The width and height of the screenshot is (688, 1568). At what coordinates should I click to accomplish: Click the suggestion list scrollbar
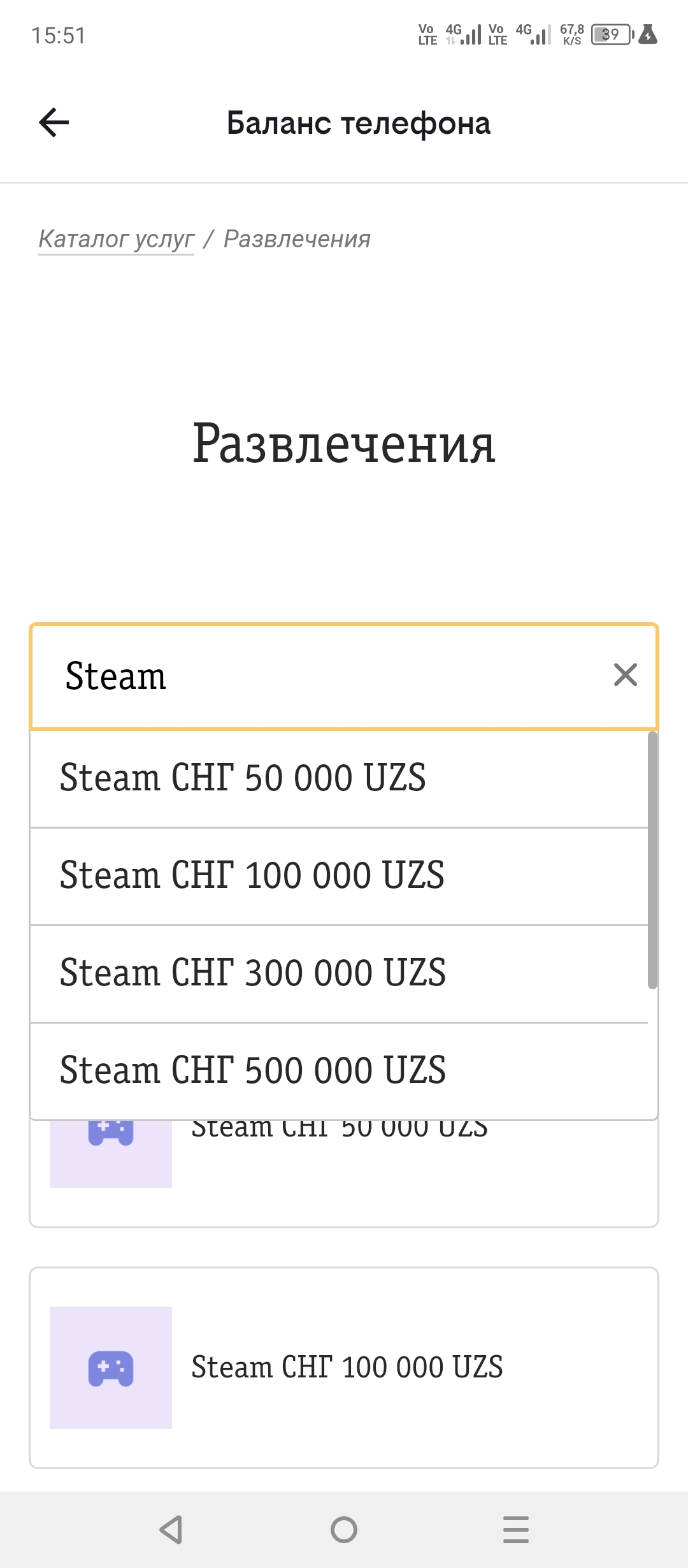tap(652, 860)
